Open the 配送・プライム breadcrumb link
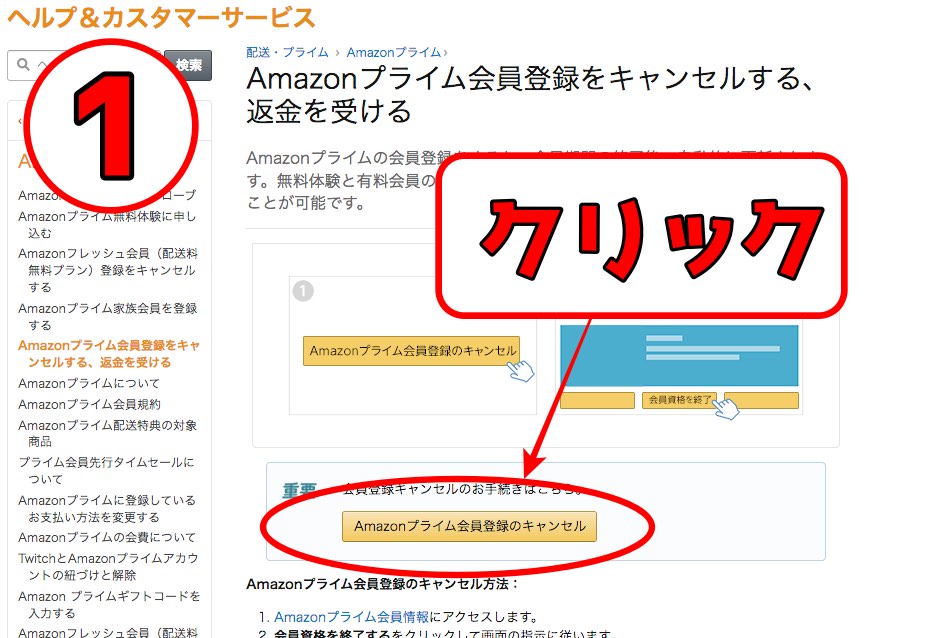The width and height of the screenshot is (932, 638). (287, 52)
